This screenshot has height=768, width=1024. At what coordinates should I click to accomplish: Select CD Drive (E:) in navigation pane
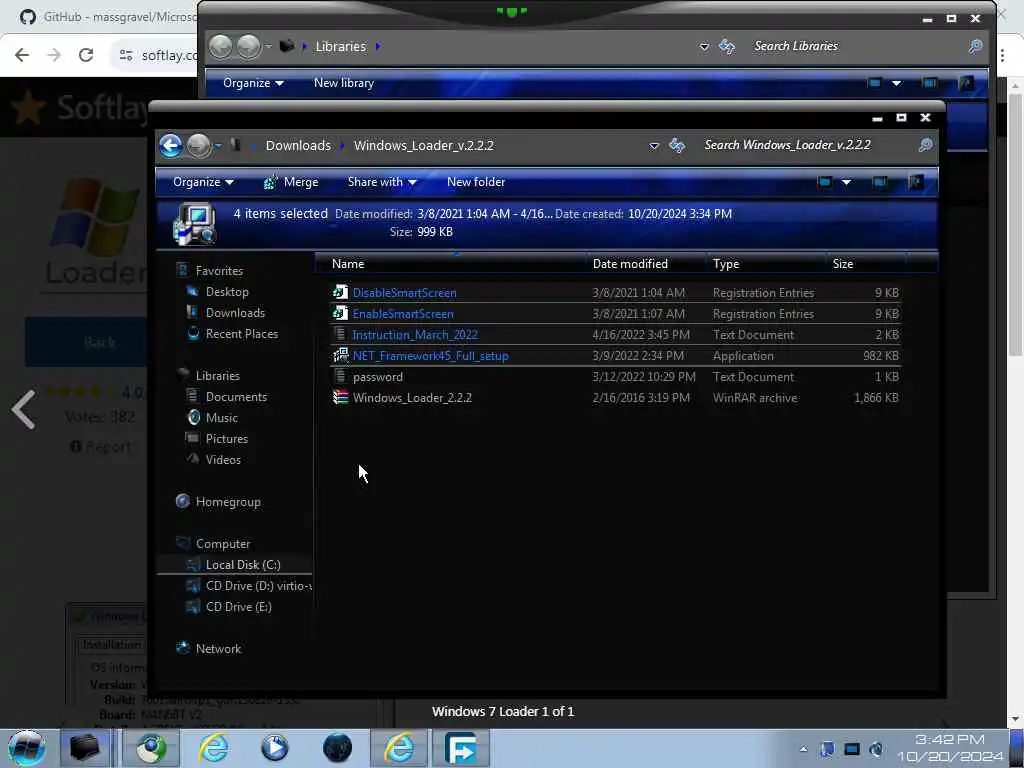tap(238, 607)
